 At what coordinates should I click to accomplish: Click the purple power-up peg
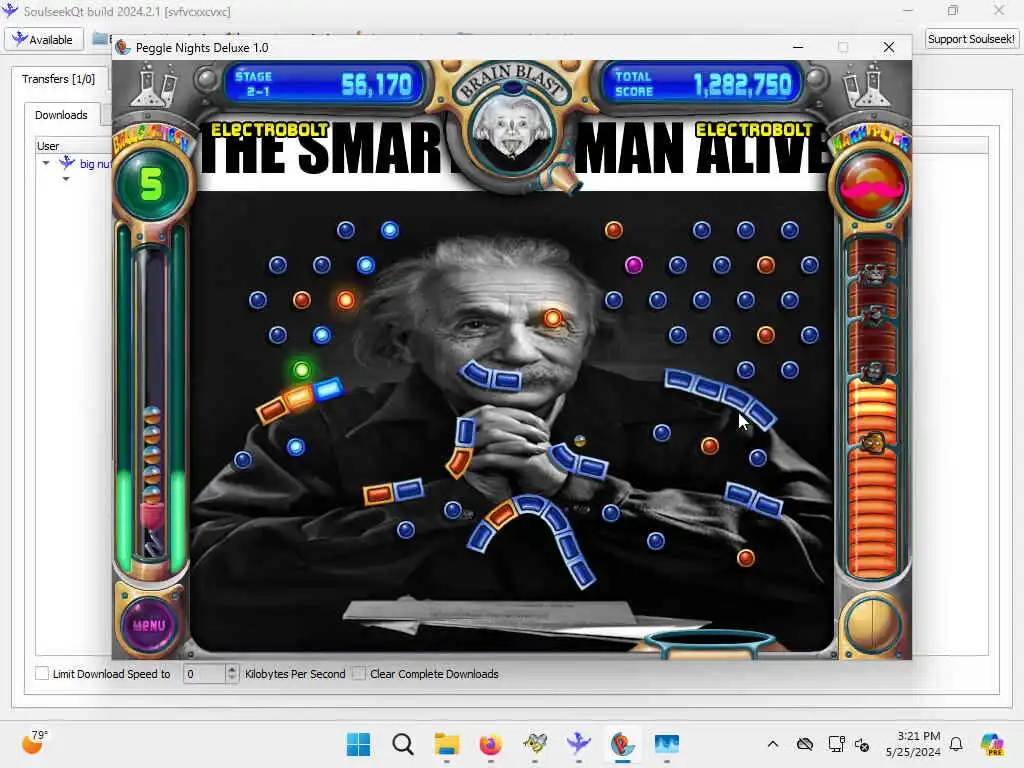633,265
